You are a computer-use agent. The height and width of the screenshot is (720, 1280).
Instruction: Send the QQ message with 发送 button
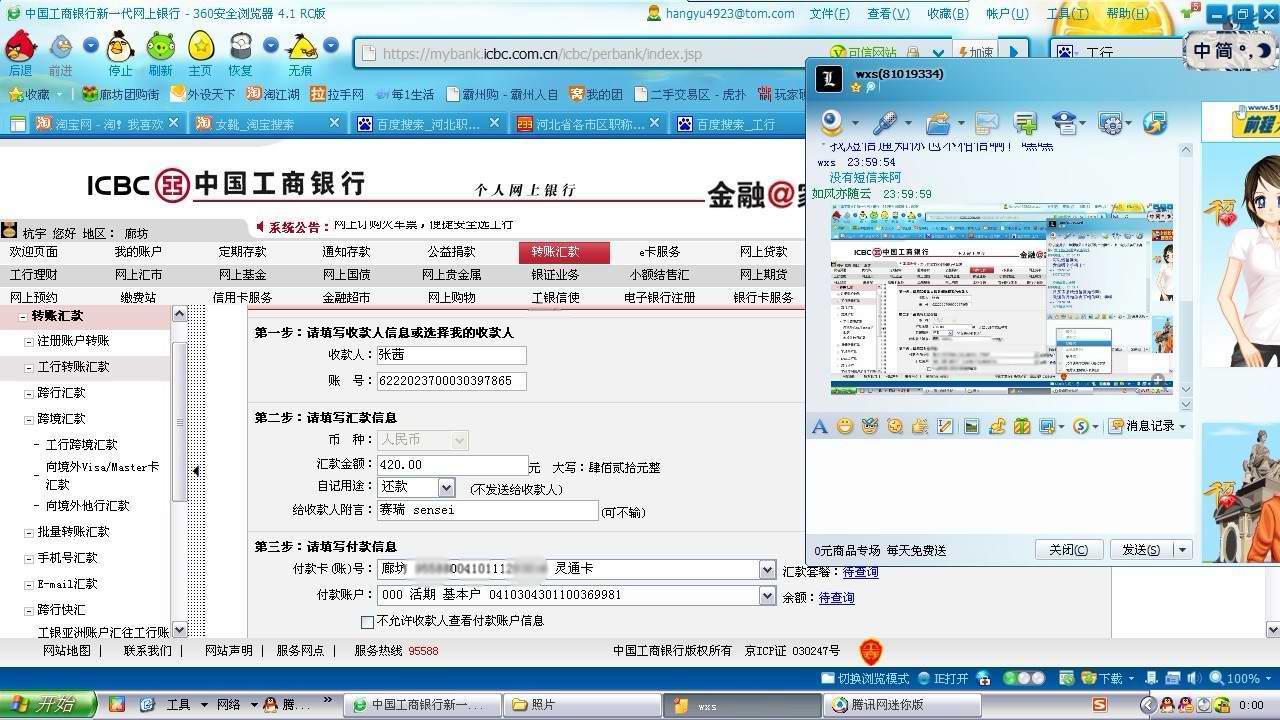tap(1141, 550)
